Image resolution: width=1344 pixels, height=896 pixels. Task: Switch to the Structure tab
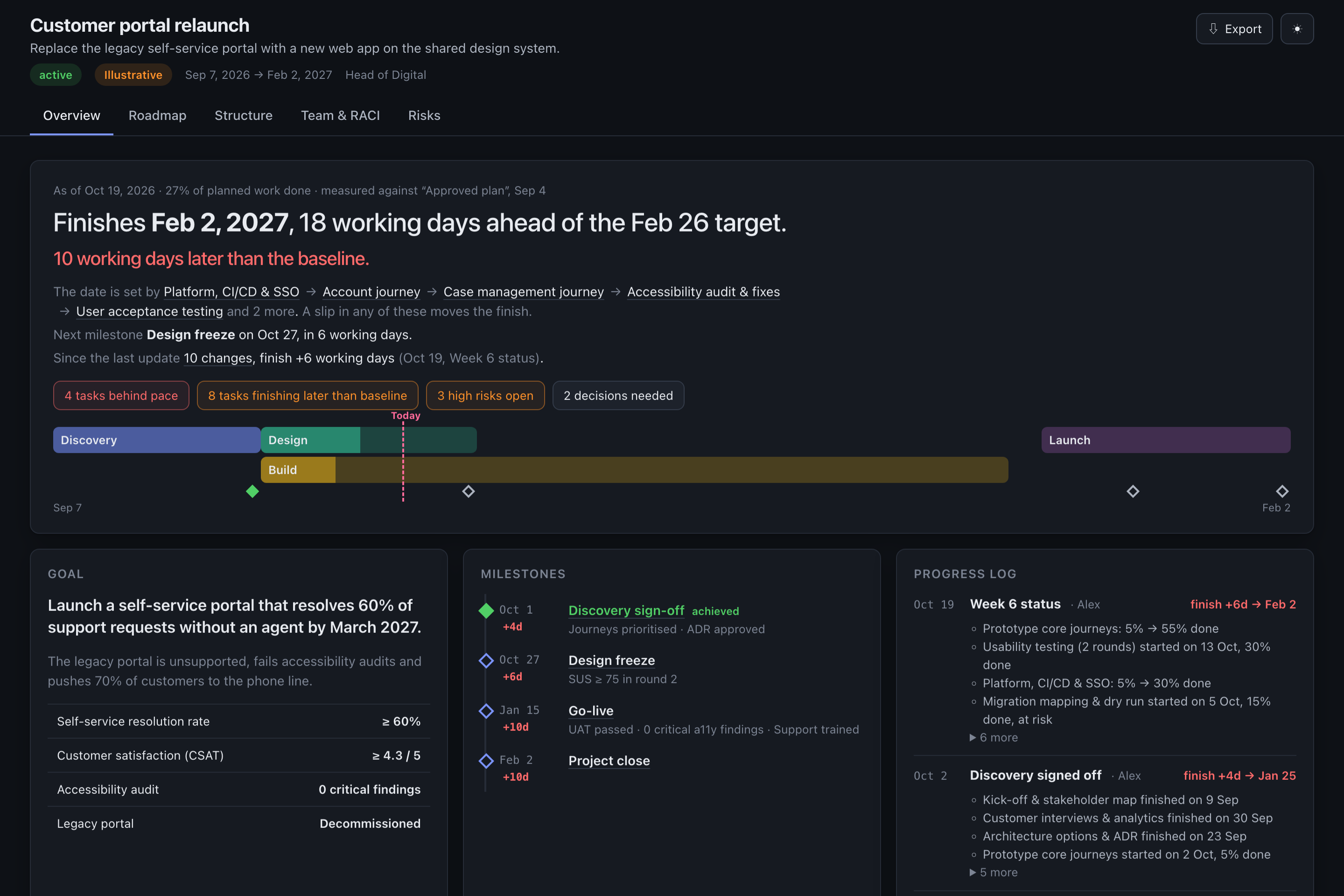(x=244, y=115)
